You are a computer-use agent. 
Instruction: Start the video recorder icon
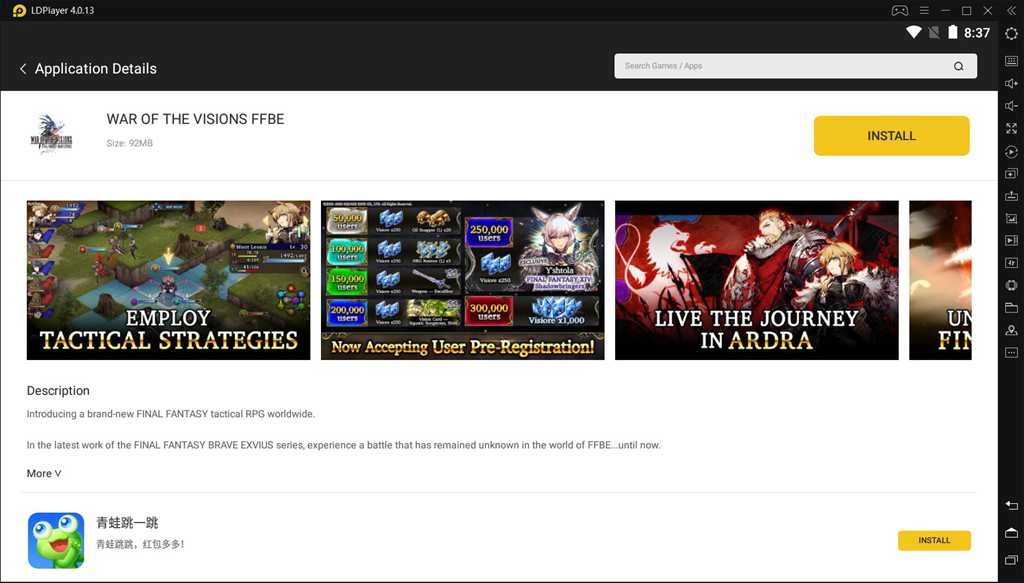click(1011, 241)
